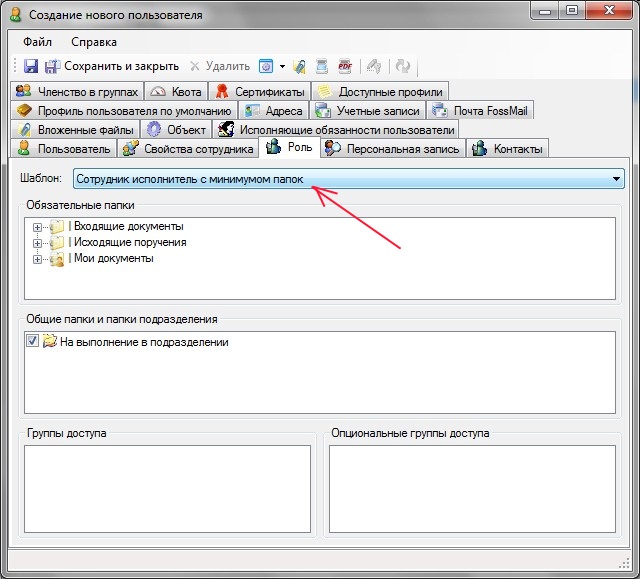Image resolution: width=640 pixels, height=579 pixels.
Task: Expand the Мои документы tree node
Action: pos(38,259)
